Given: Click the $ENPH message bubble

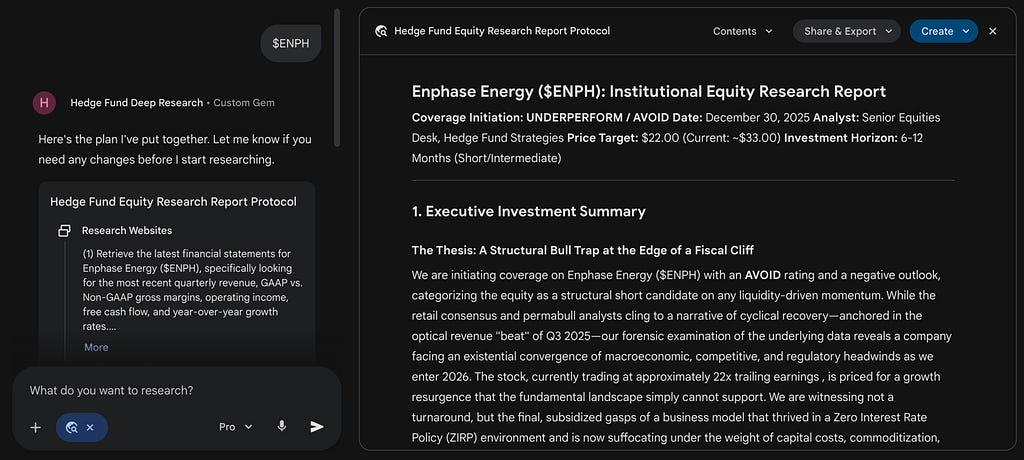Looking at the screenshot, I should coord(291,44).
